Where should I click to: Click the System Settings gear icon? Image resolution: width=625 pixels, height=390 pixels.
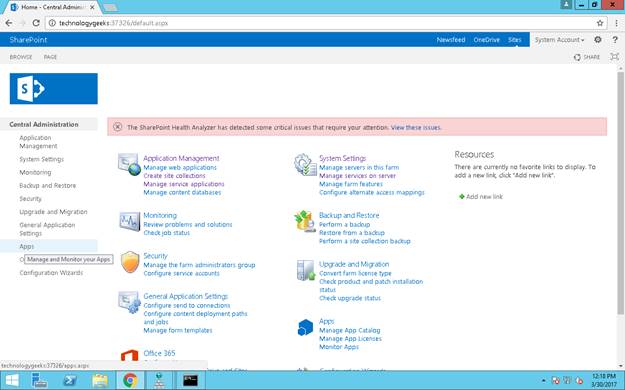click(x=305, y=164)
